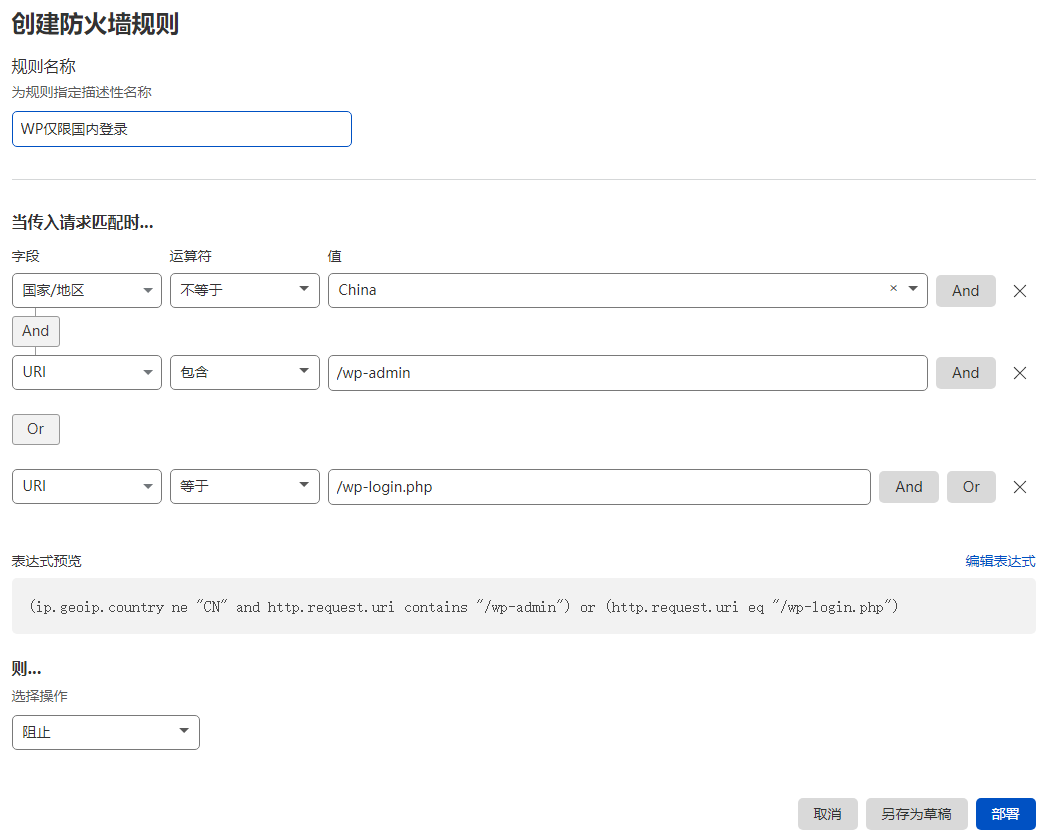Click the 则... heading

[x=26, y=669]
